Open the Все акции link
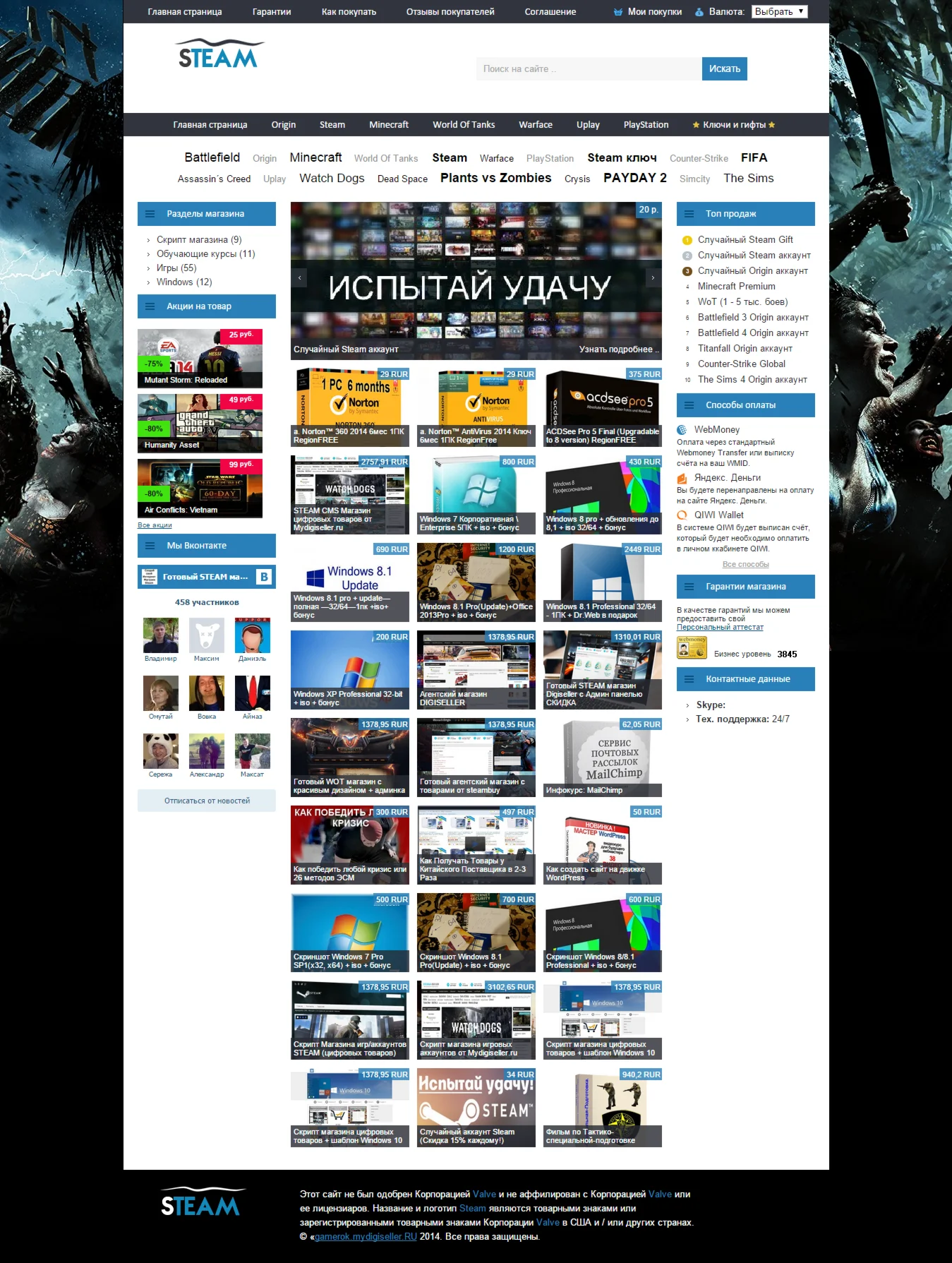 155,525
